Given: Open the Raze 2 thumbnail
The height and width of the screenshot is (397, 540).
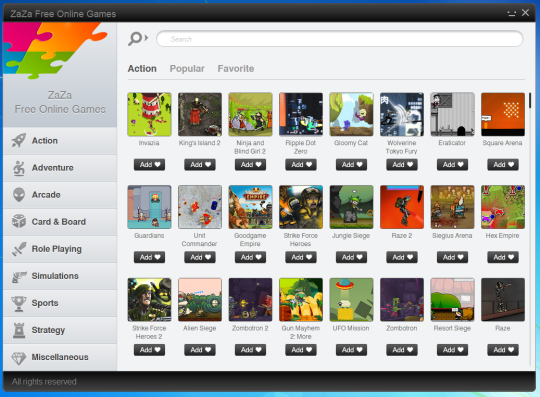Looking at the screenshot, I should point(402,207).
